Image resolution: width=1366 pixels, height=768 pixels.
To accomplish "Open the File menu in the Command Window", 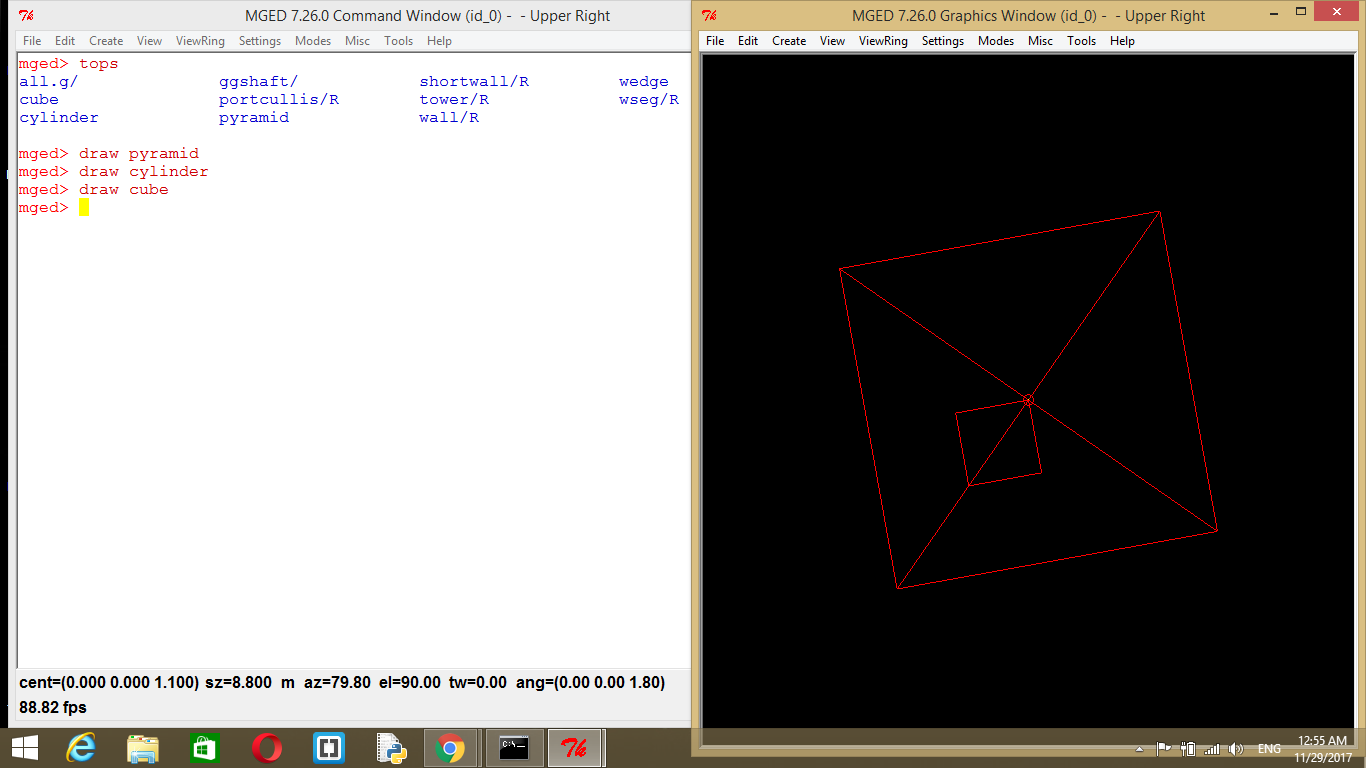I will point(32,41).
